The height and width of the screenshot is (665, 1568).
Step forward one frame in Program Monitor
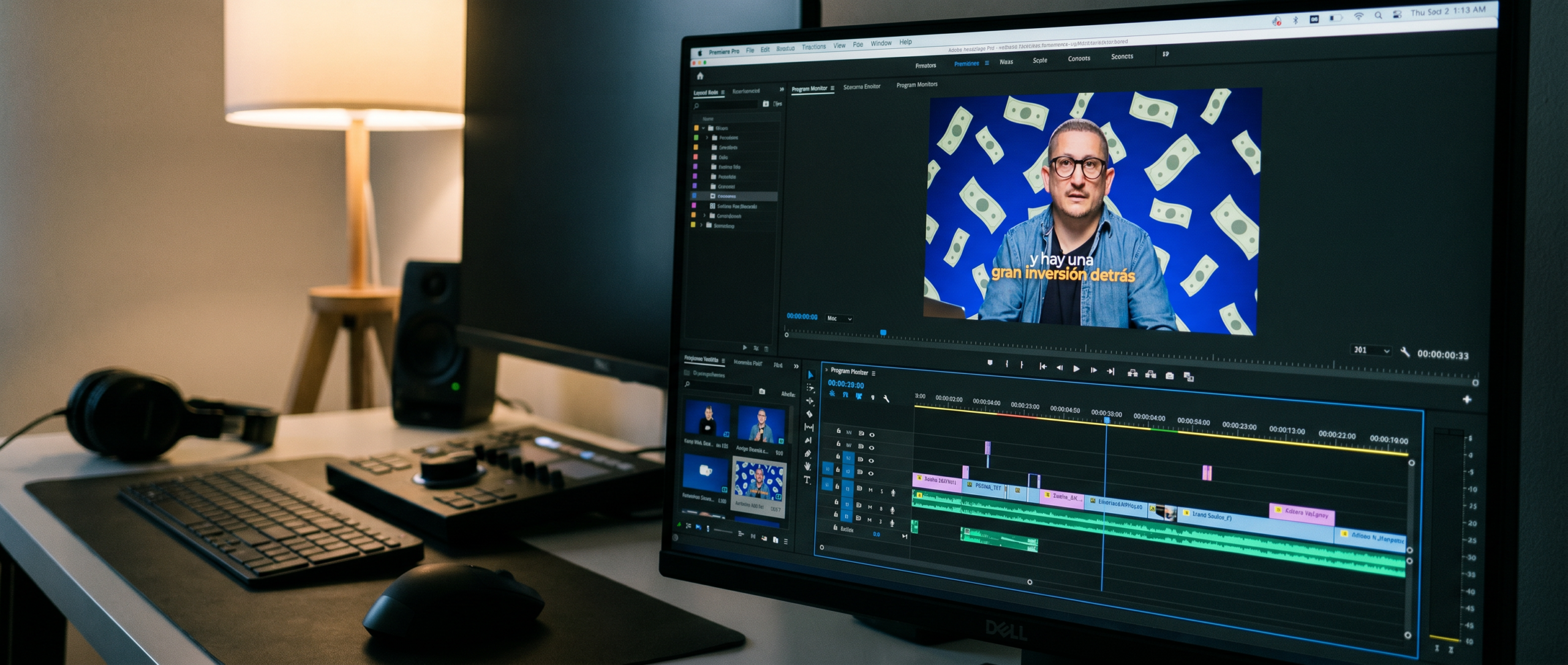point(1093,370)
